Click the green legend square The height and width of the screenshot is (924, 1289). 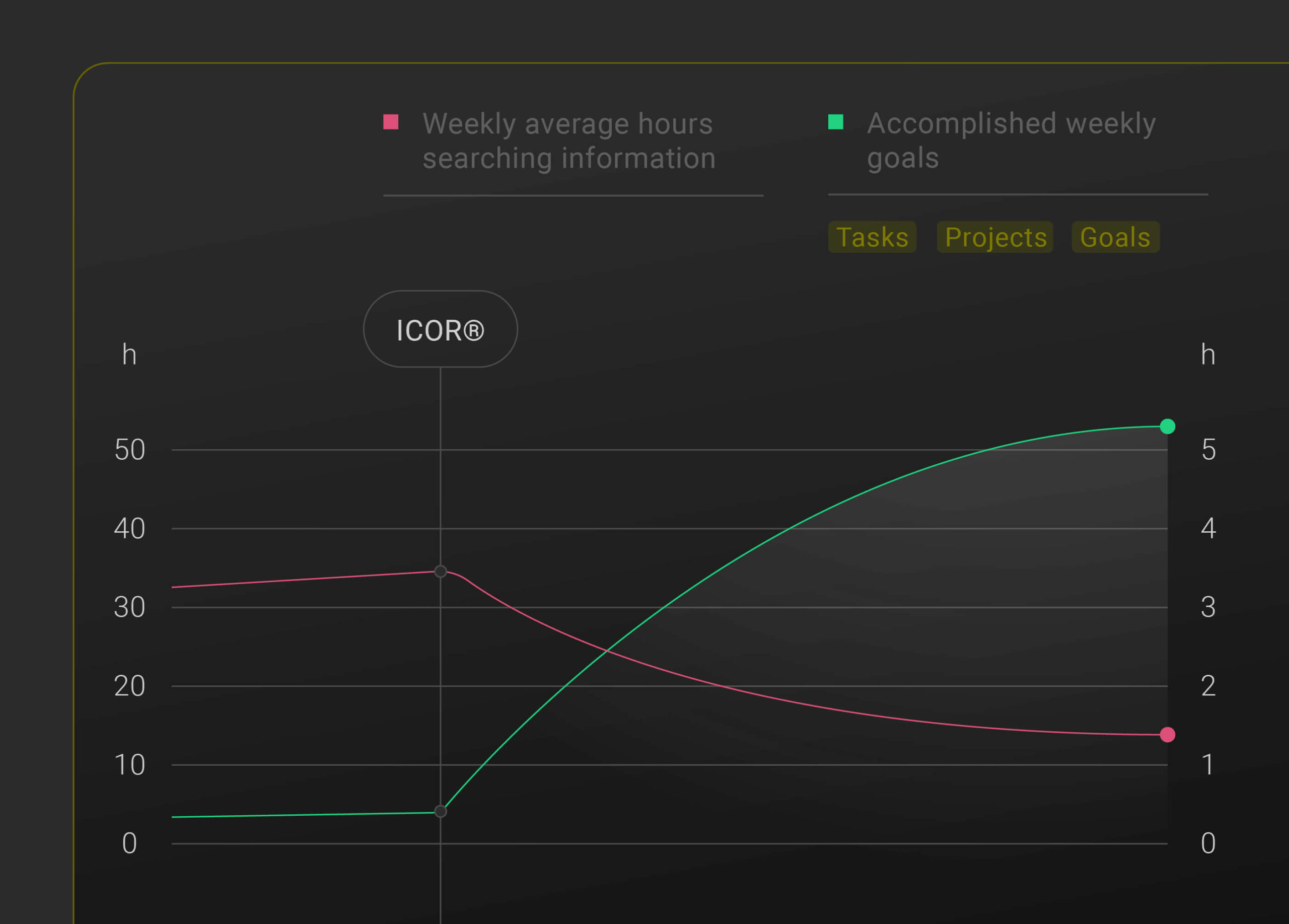pyautogui.click(x=835, y=122)
